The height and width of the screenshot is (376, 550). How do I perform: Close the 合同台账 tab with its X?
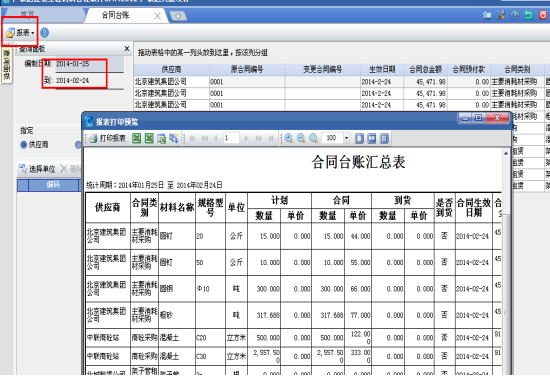point(157,16)
